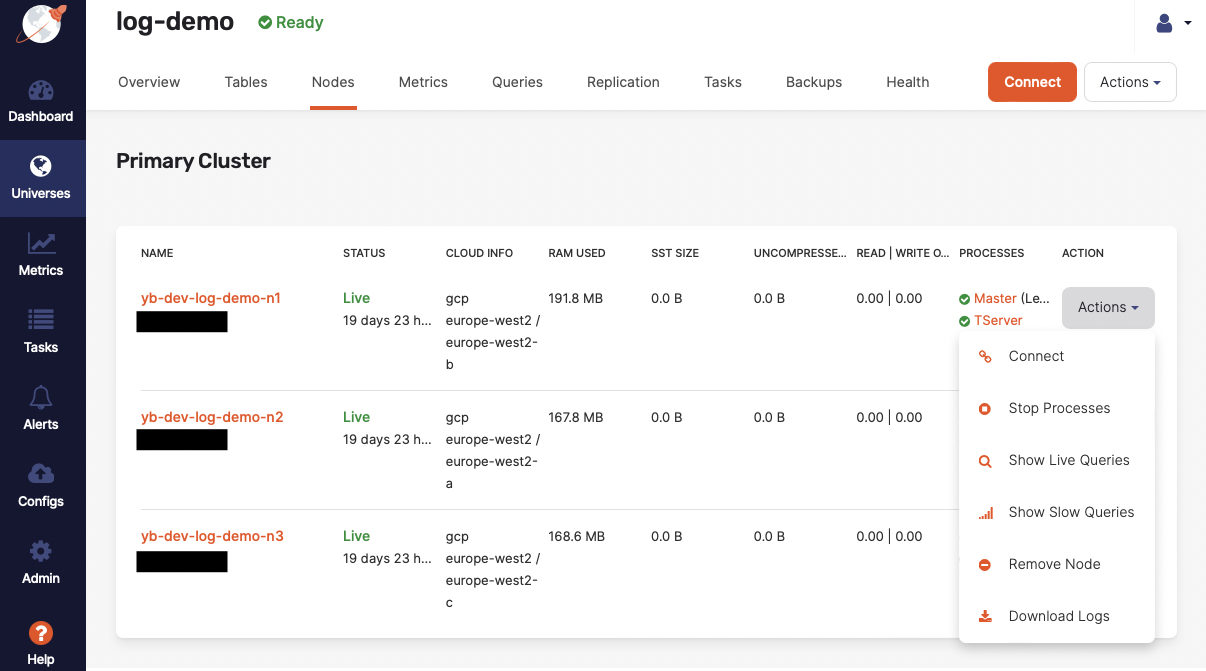Click the 168.6 MB RAM value
Screen dimensions: 1206x671
577,536
